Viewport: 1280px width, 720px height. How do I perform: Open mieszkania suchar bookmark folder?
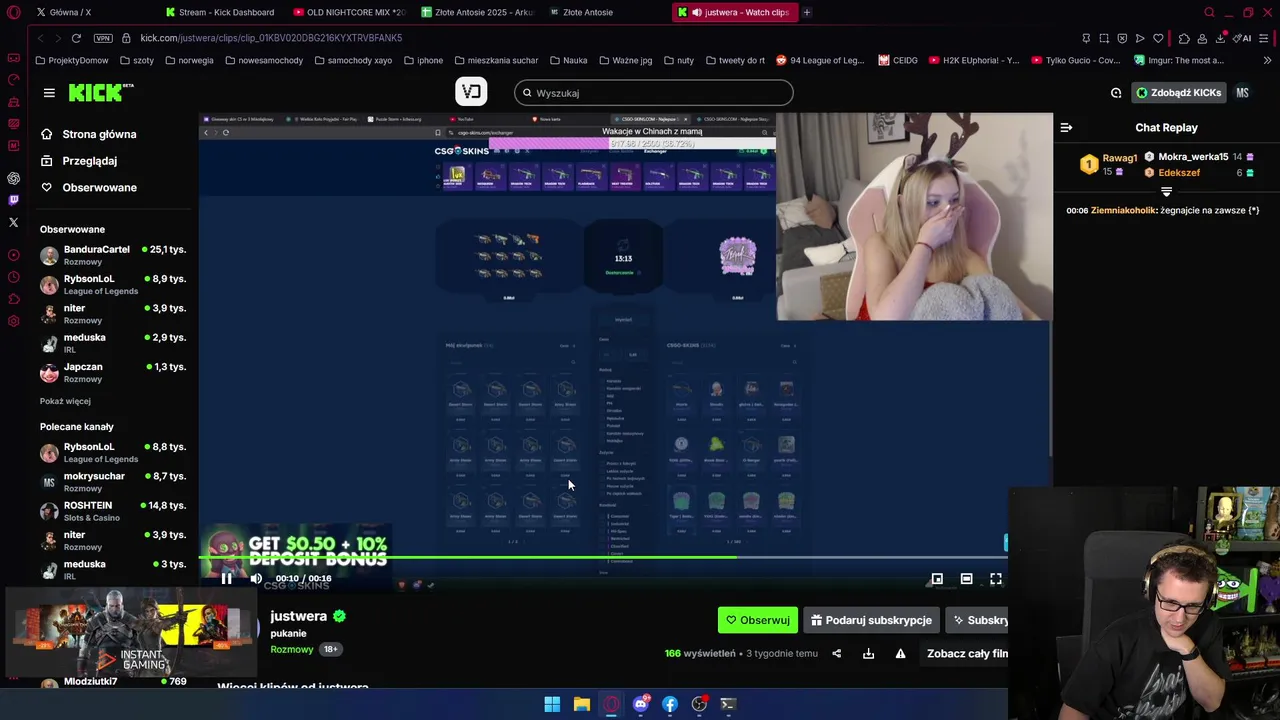coord(496,60)
